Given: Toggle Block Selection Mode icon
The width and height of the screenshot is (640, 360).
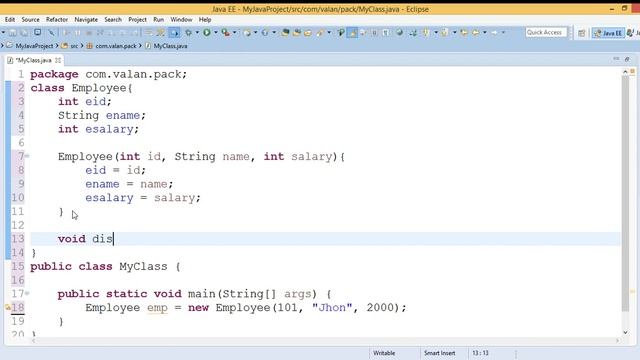Looking at the screenshot, I should point(374,32).
